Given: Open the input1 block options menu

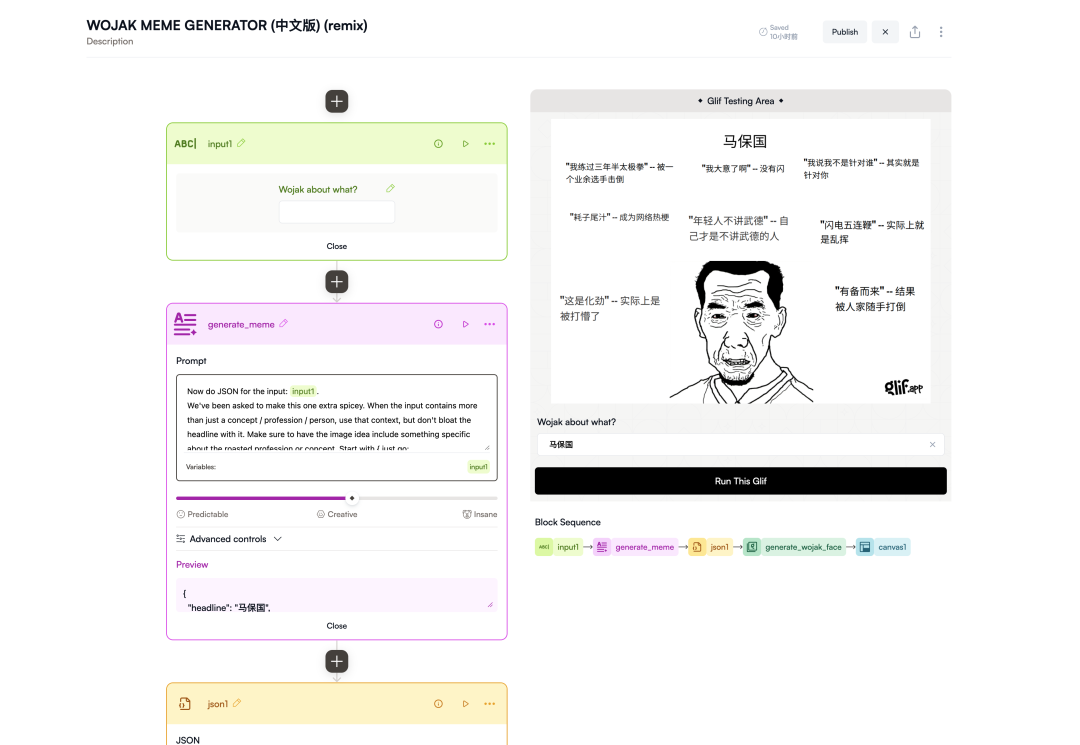Looking at the screenshot, I should 489,144.
